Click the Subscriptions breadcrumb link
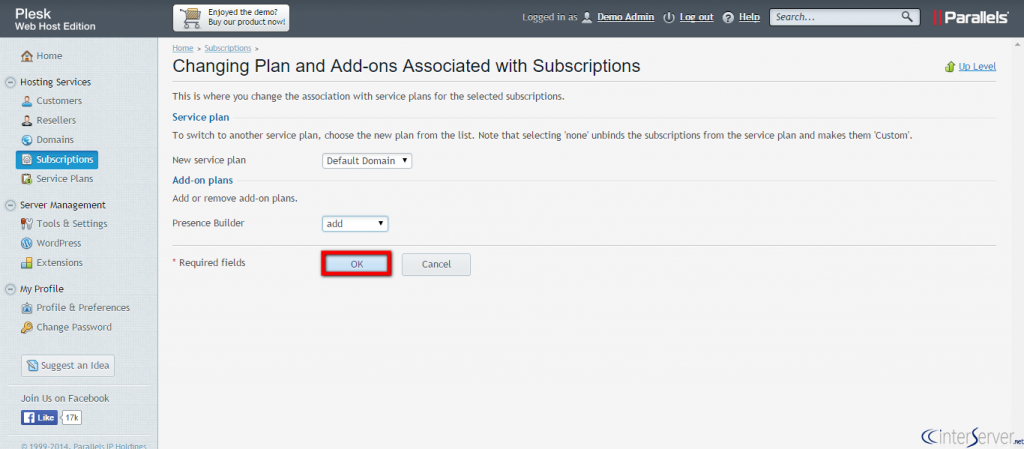Screen dimensions: 1024x449 point(228,49)
